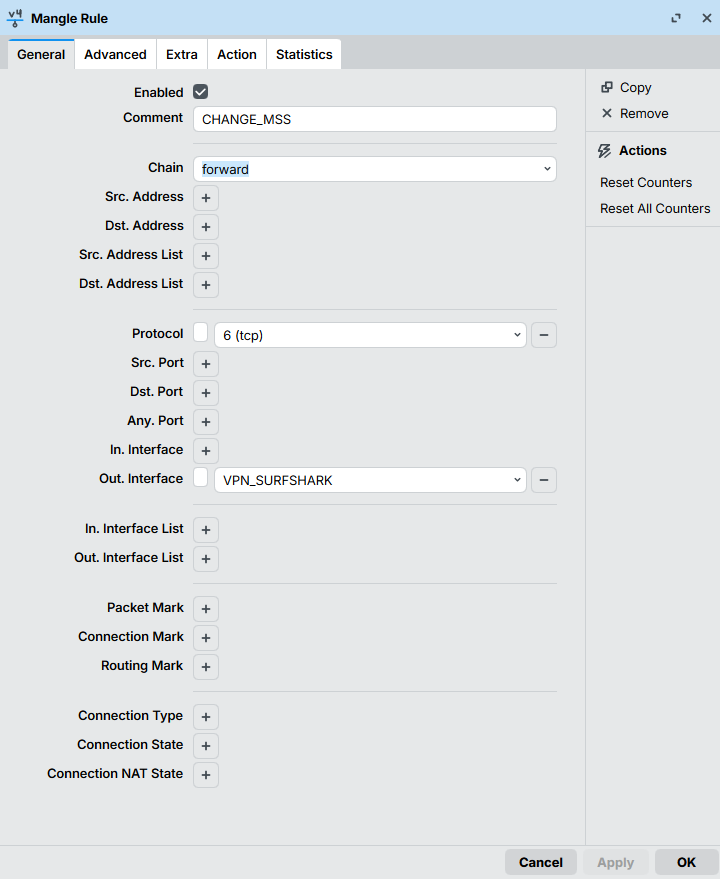Open the VPN_SURFSHARK interface dropdown

pyautogui.click(x=370, y=480)
